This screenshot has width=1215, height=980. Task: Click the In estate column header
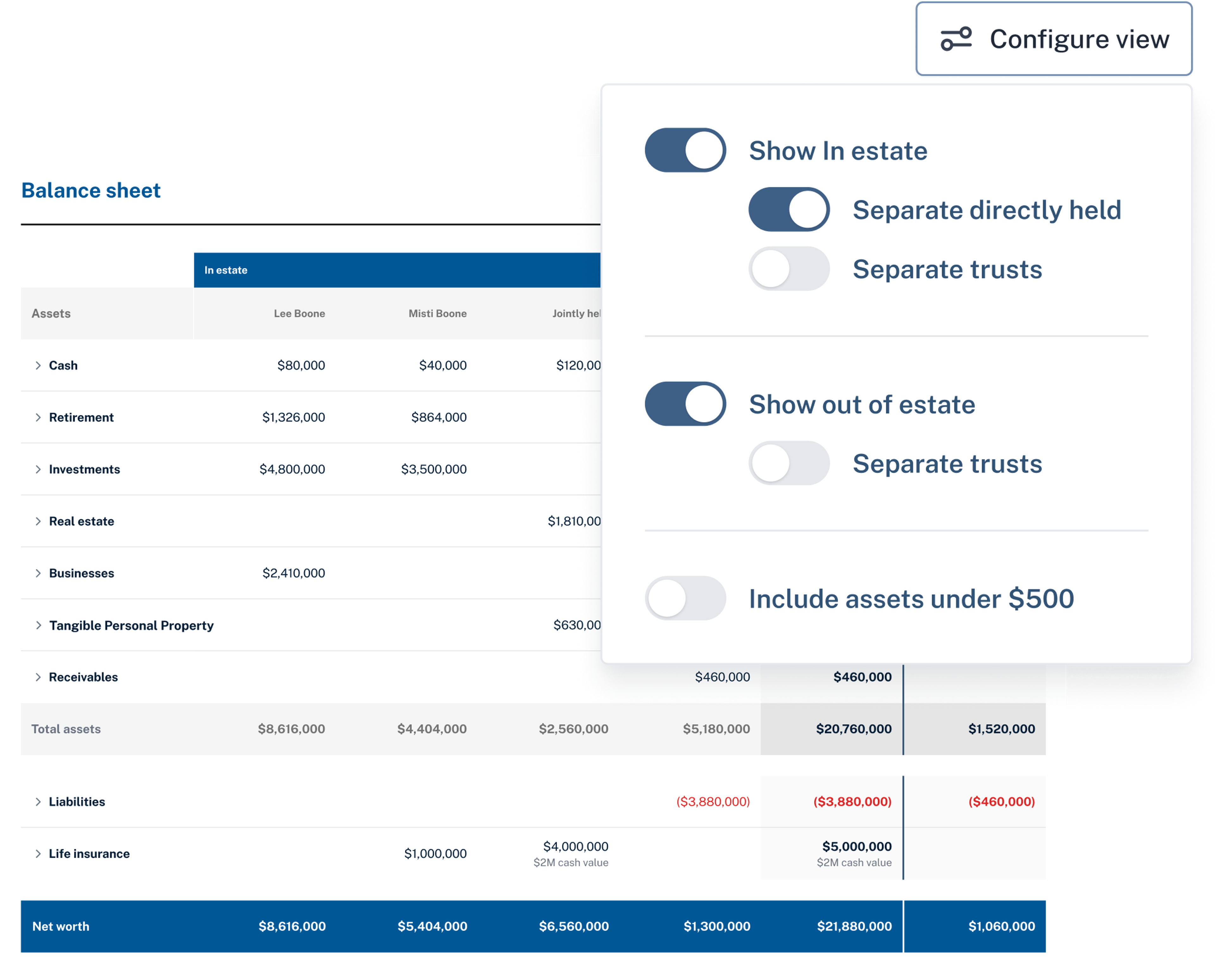(x=397, y=270)
